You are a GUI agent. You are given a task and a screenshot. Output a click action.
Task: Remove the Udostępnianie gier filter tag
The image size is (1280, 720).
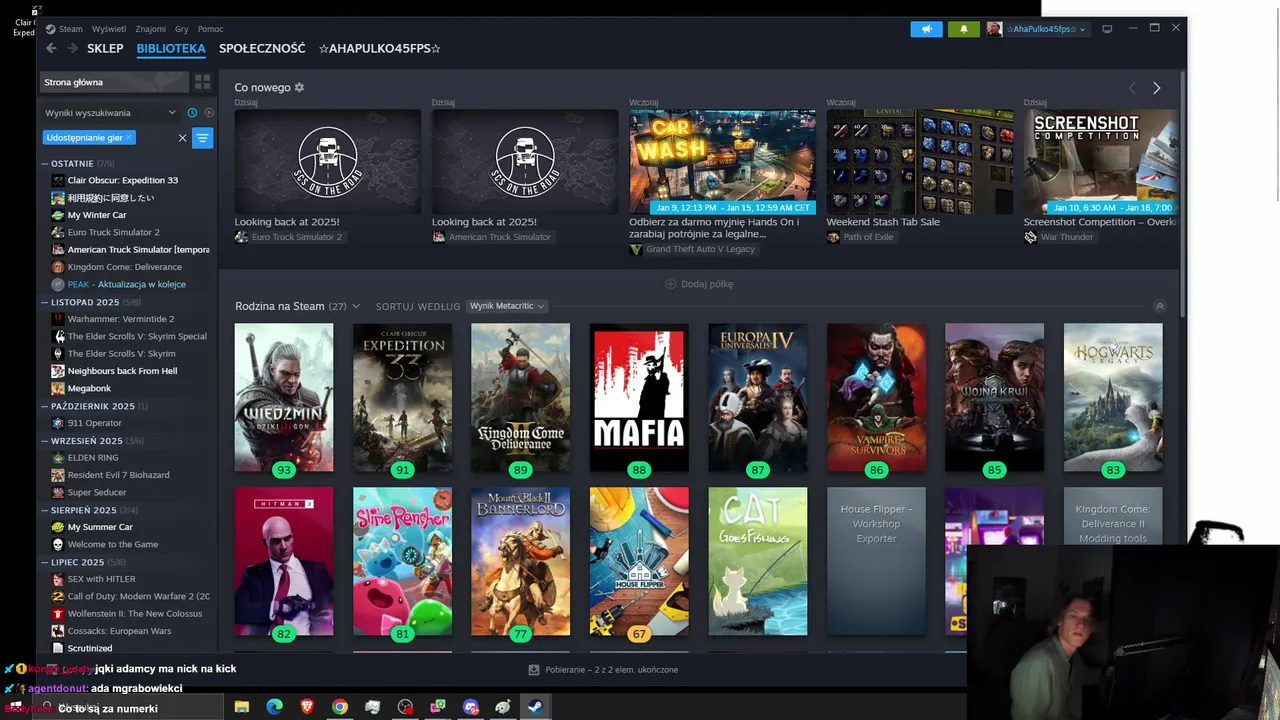tap(129, 137)
